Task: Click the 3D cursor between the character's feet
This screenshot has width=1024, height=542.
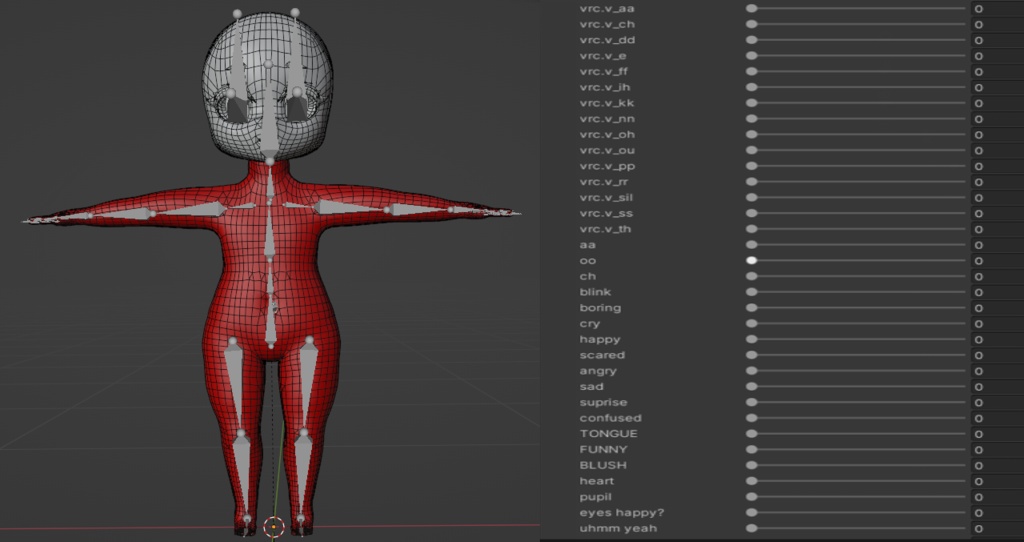Action: click(274, 526)
